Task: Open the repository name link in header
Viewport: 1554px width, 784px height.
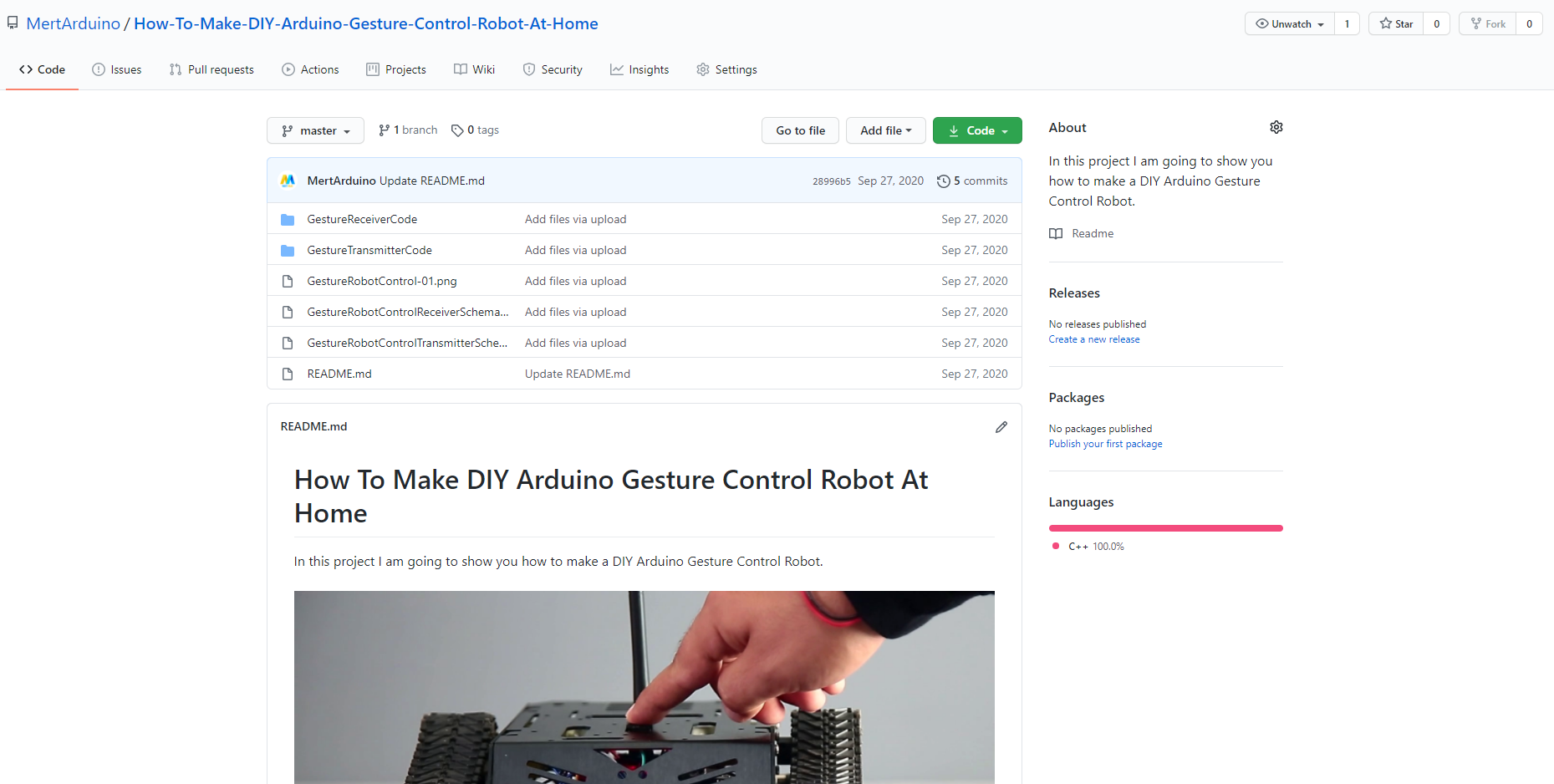Action: pos(366,23)
